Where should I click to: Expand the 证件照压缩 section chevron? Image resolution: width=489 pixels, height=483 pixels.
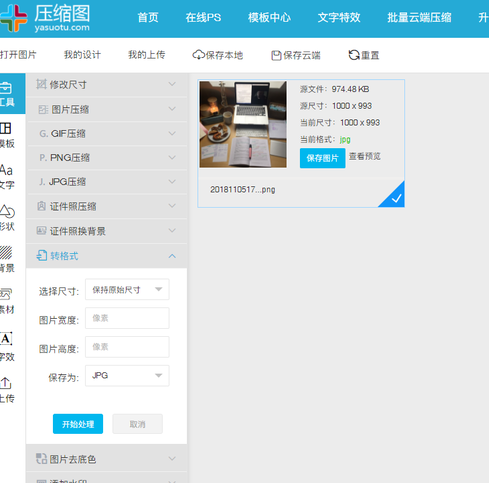click(172, 206)
